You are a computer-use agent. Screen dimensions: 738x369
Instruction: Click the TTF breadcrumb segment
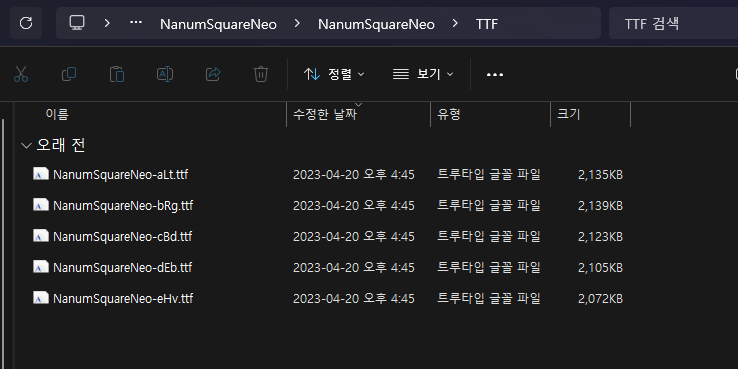click(487, 24)
